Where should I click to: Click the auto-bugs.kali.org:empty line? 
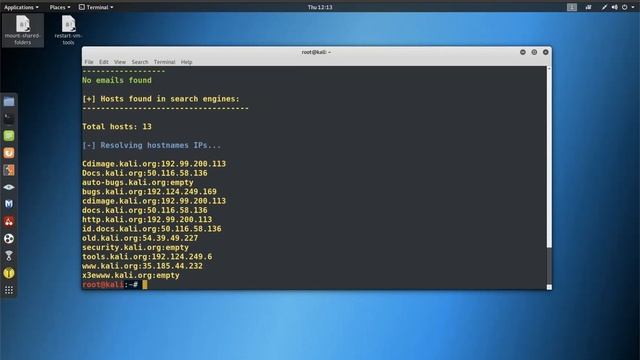click(x=138, y=182)
